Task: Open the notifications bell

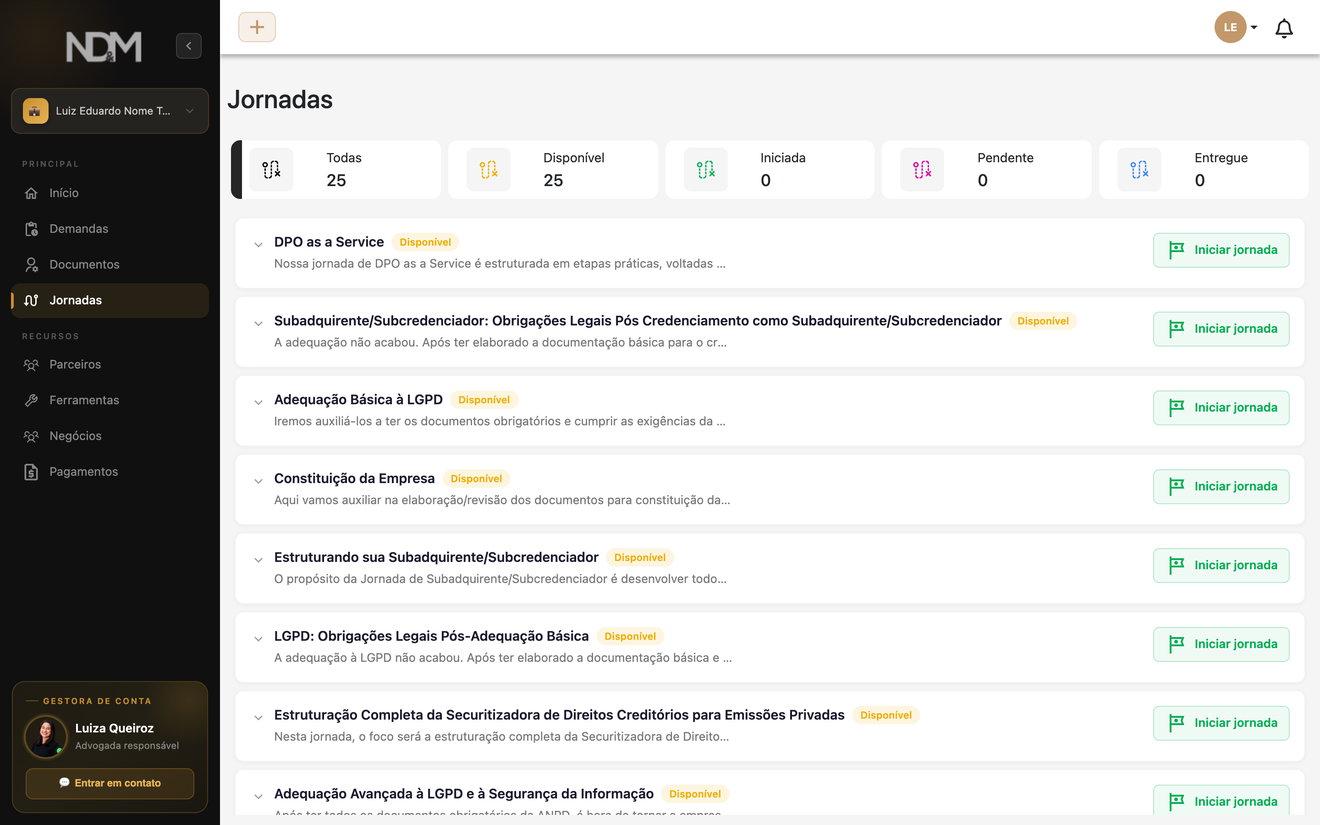Action: point(1284,28)
